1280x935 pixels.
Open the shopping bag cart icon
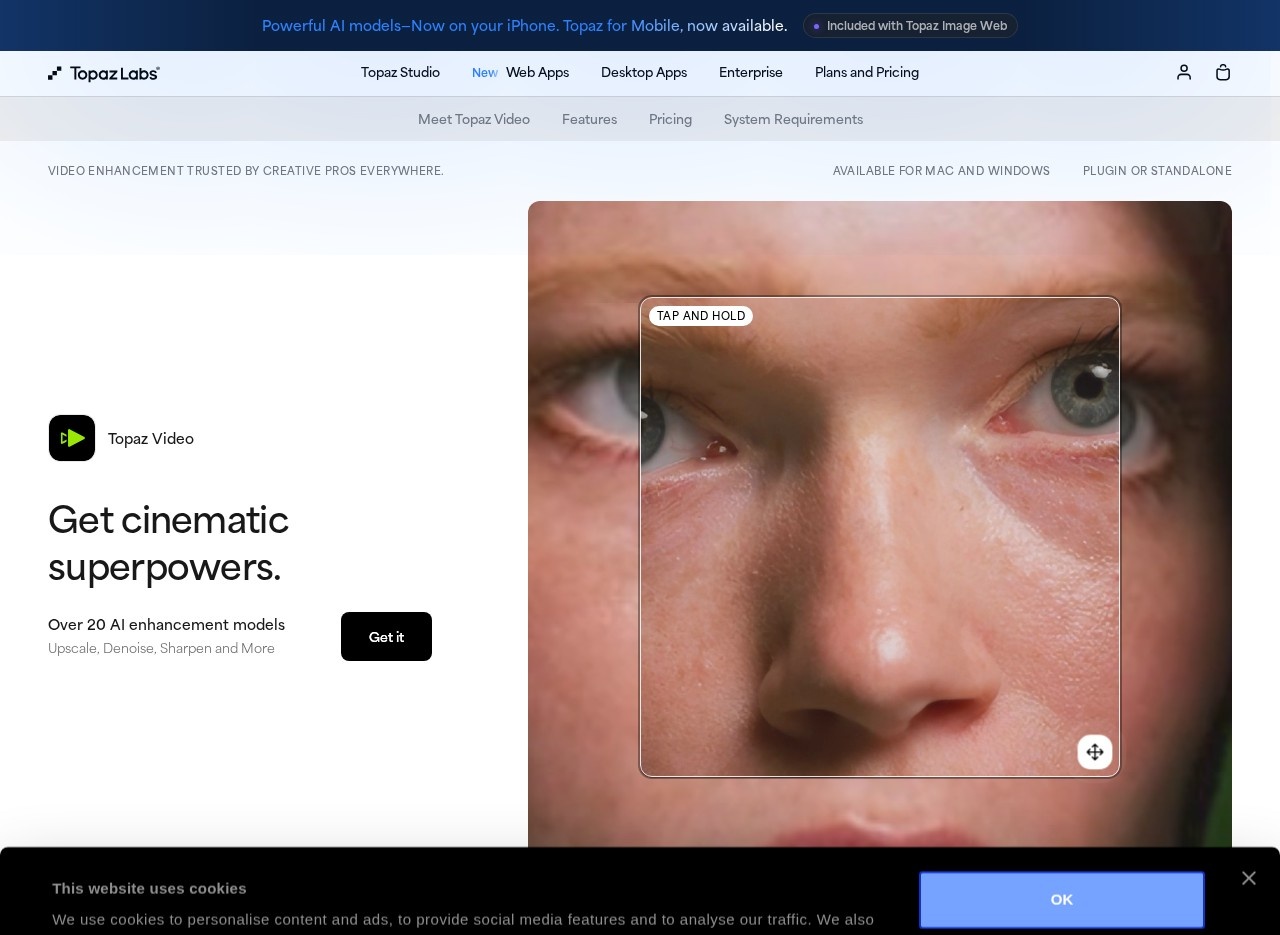pyautogui.click(x=1223, y=72)
